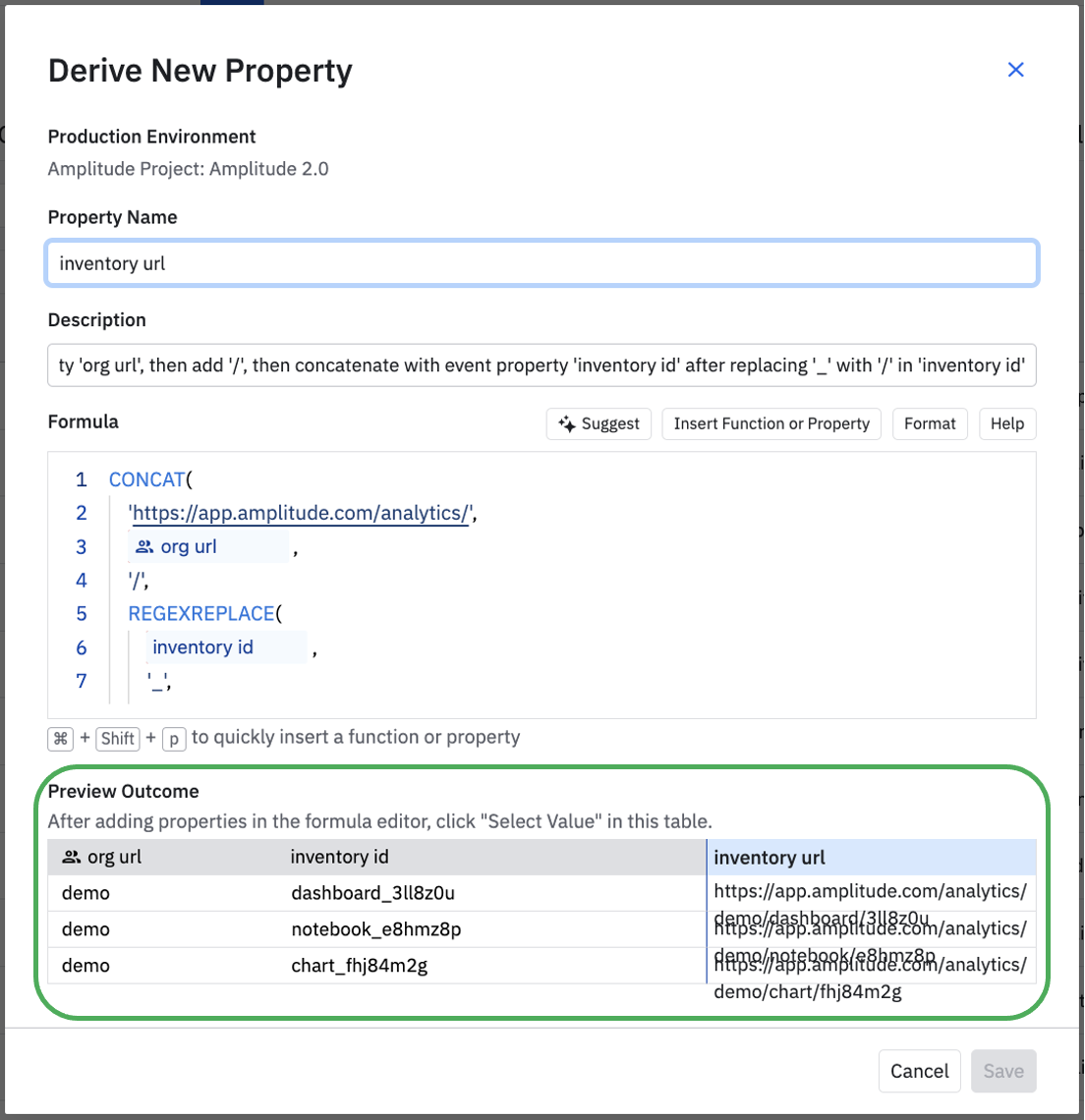
Task: Click the Format button
Action: [929, 423]
